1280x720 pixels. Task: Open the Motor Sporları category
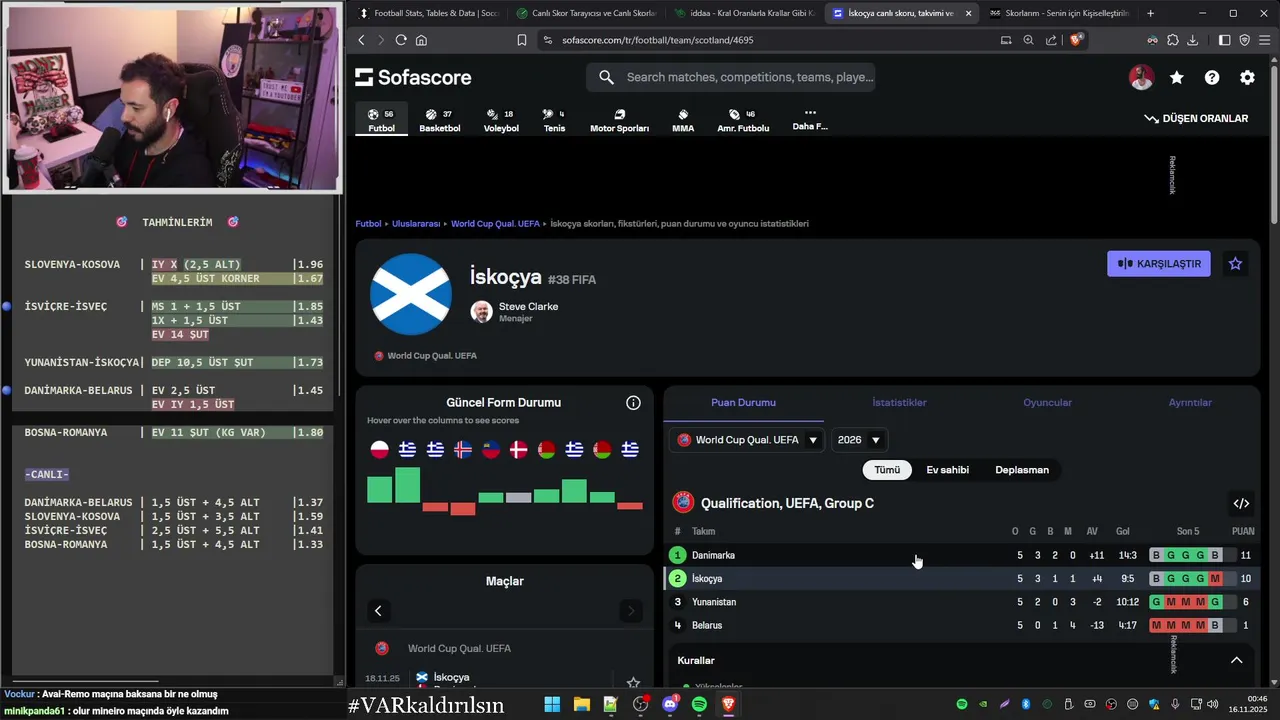point(619,120)
